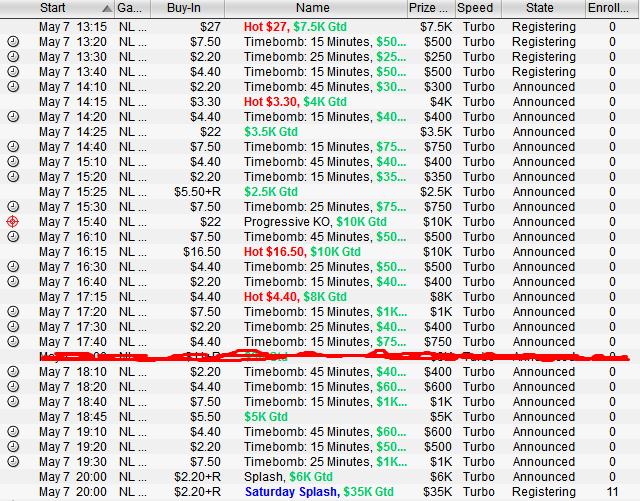Screen dimensions: 640x501
Task: Click the $7.5K prize cell on Hot $27 row
Action: (x=436, y=27)
